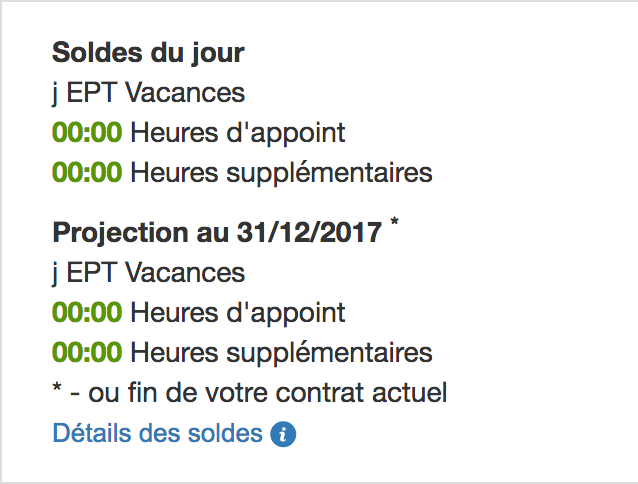
Task: Click the j EPT unit under Soldes du jour
Action: coord(82,93)
